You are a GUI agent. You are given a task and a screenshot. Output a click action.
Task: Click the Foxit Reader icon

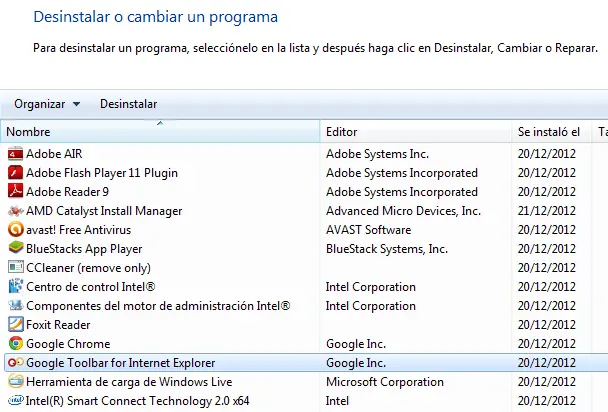click(x=15, y=325)
